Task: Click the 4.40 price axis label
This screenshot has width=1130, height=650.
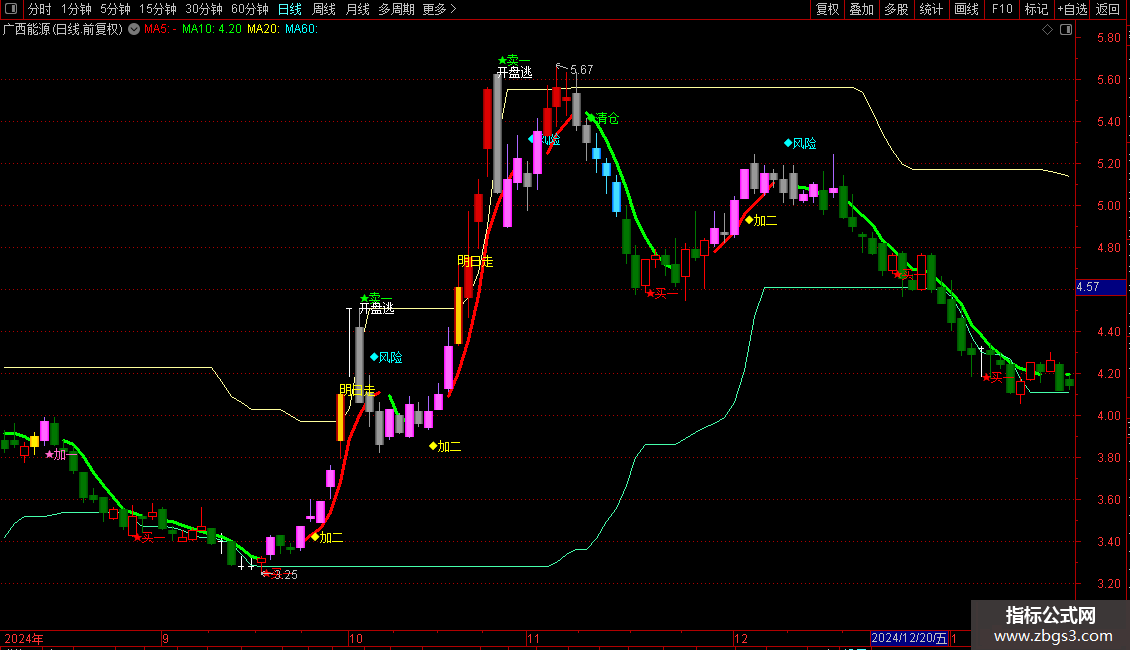Action: (x=1108, y=332)
